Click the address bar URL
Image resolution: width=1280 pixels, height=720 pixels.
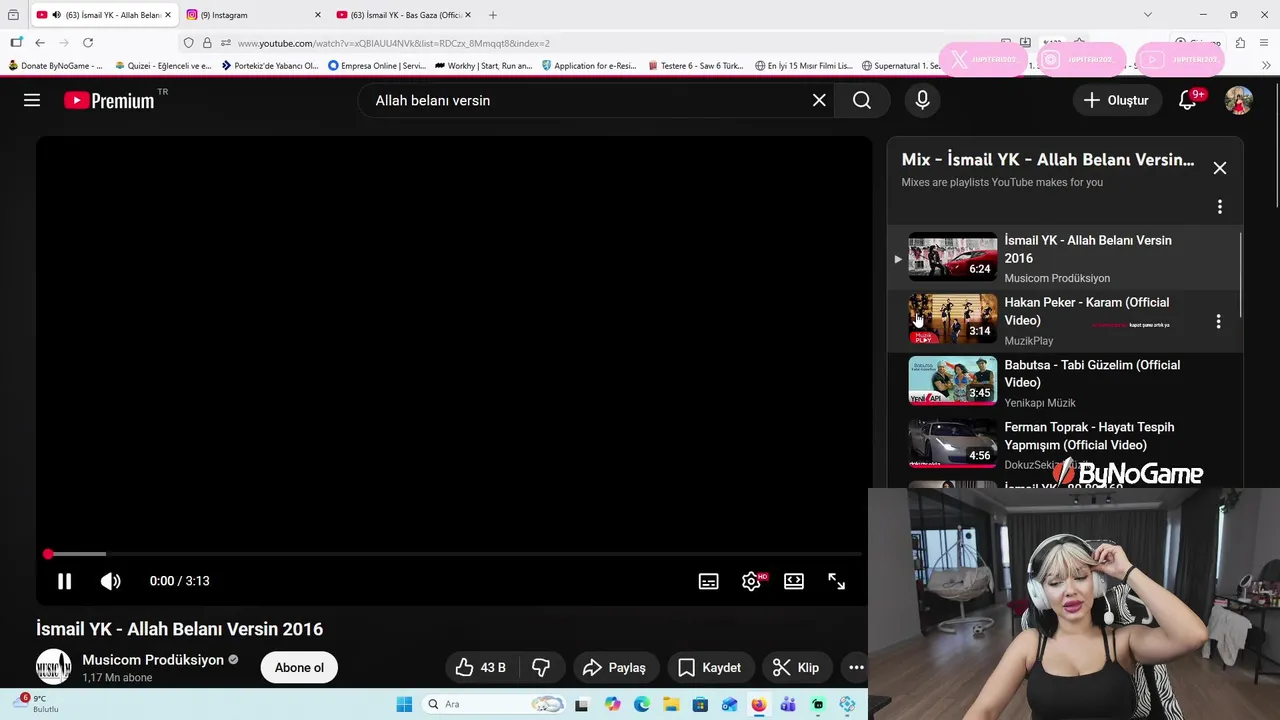(393, 43)
